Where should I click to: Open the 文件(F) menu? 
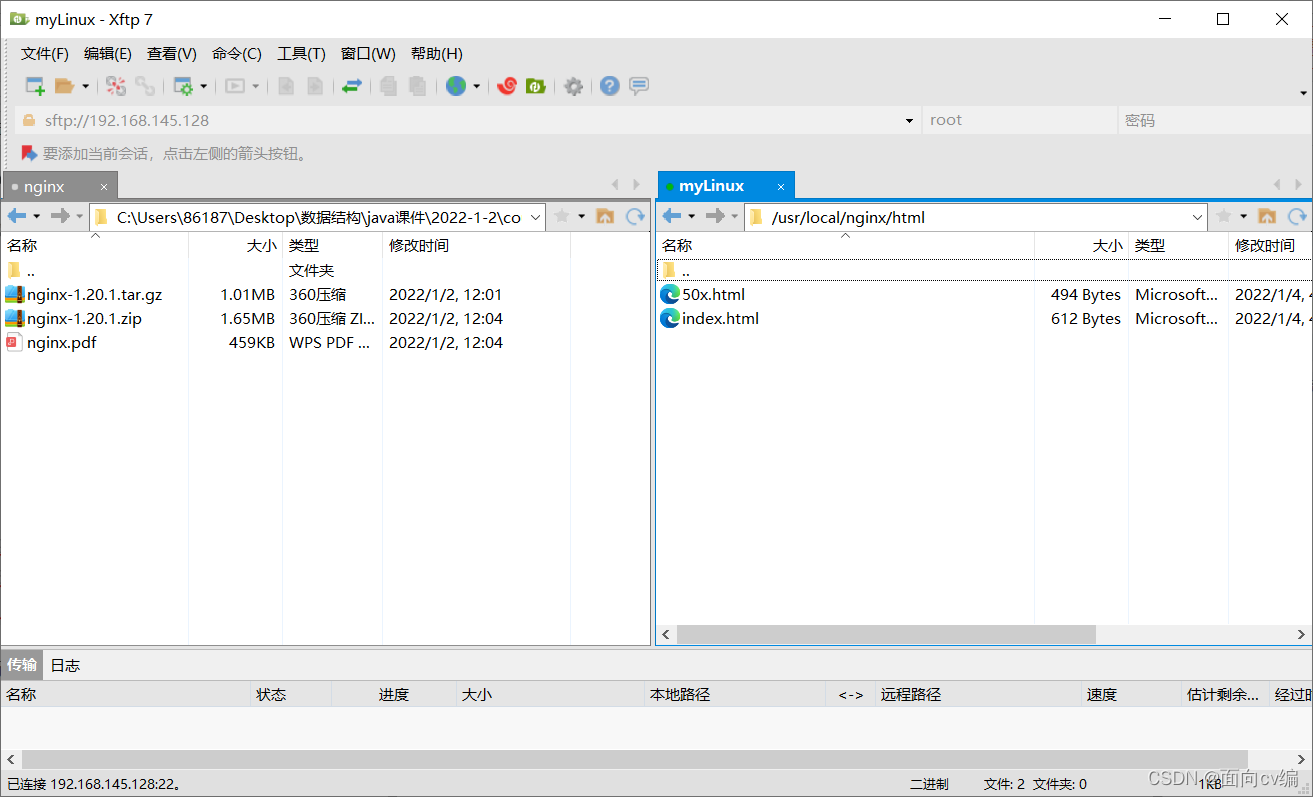45,54
